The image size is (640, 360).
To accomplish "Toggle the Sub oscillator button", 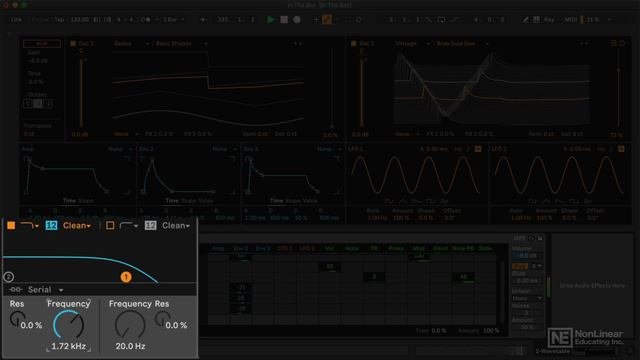I will (x=42, y=43).
